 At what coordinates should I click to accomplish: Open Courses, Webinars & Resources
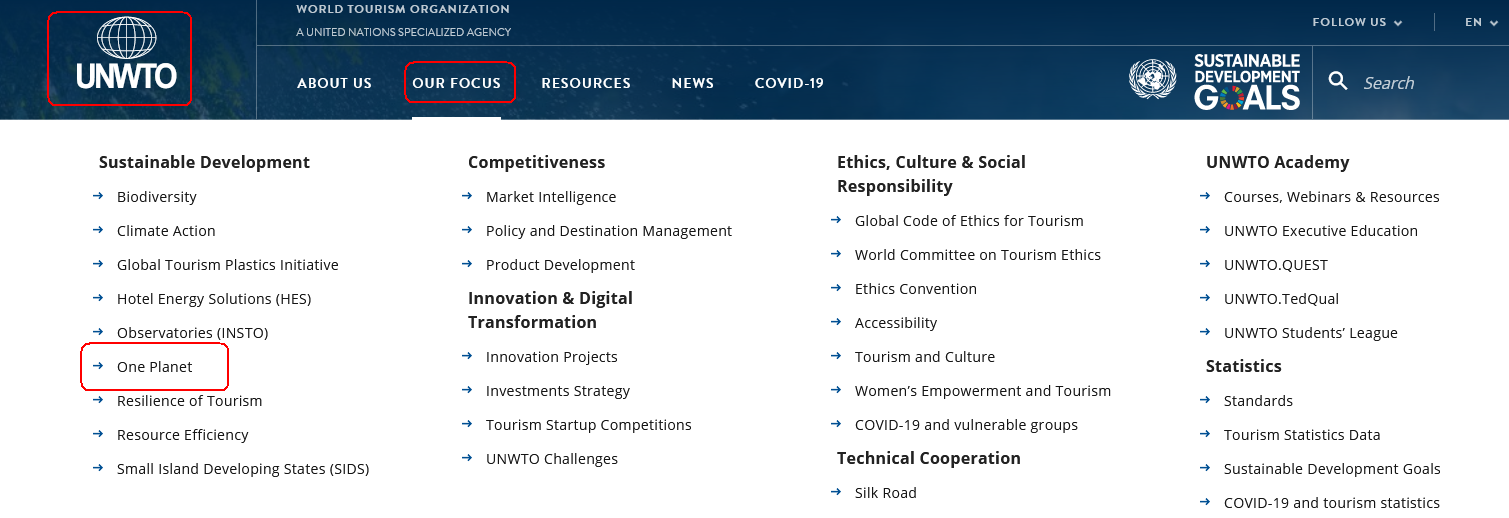(1332, 197)
